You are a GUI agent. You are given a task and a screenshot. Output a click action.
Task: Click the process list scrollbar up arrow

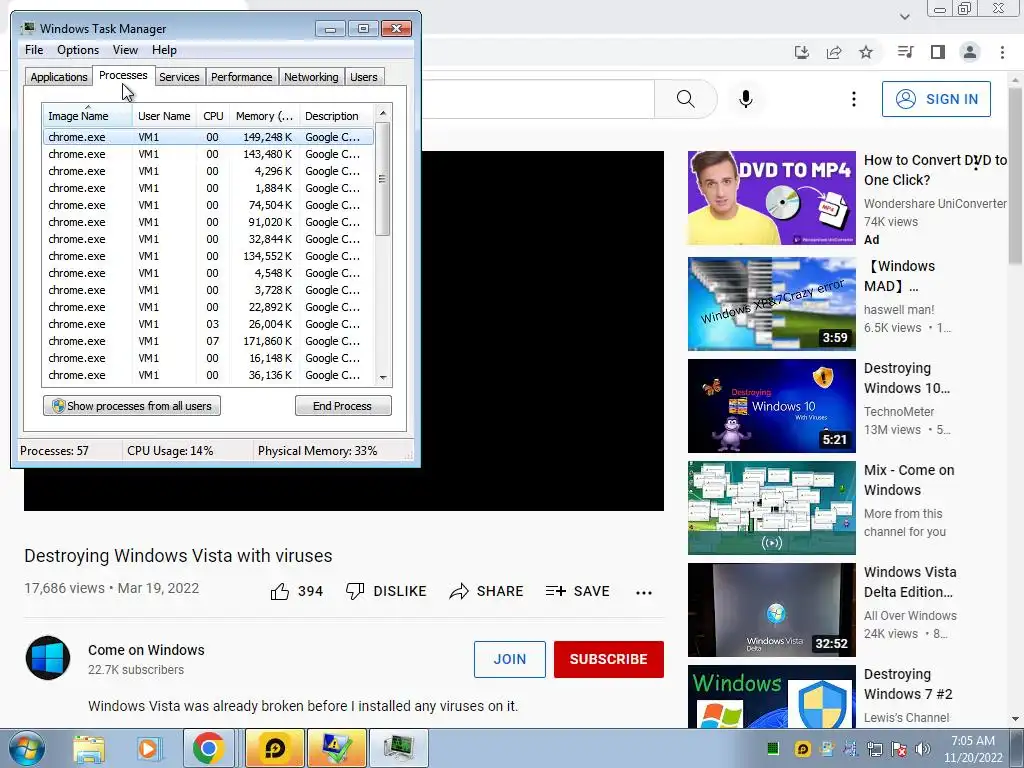click(x=383, y=113)
